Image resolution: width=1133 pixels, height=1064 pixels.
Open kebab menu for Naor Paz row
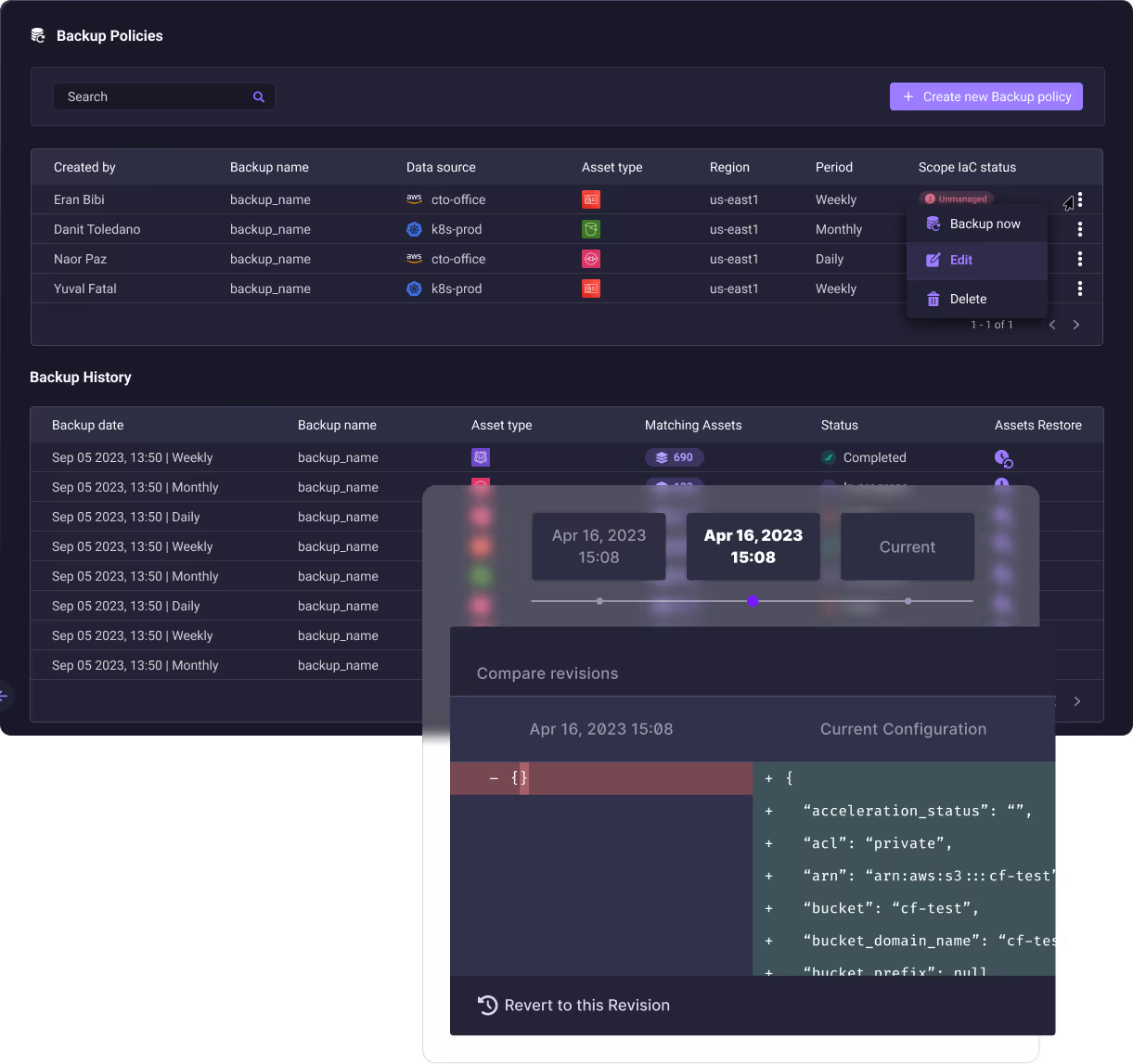[x=1080, y=259]
